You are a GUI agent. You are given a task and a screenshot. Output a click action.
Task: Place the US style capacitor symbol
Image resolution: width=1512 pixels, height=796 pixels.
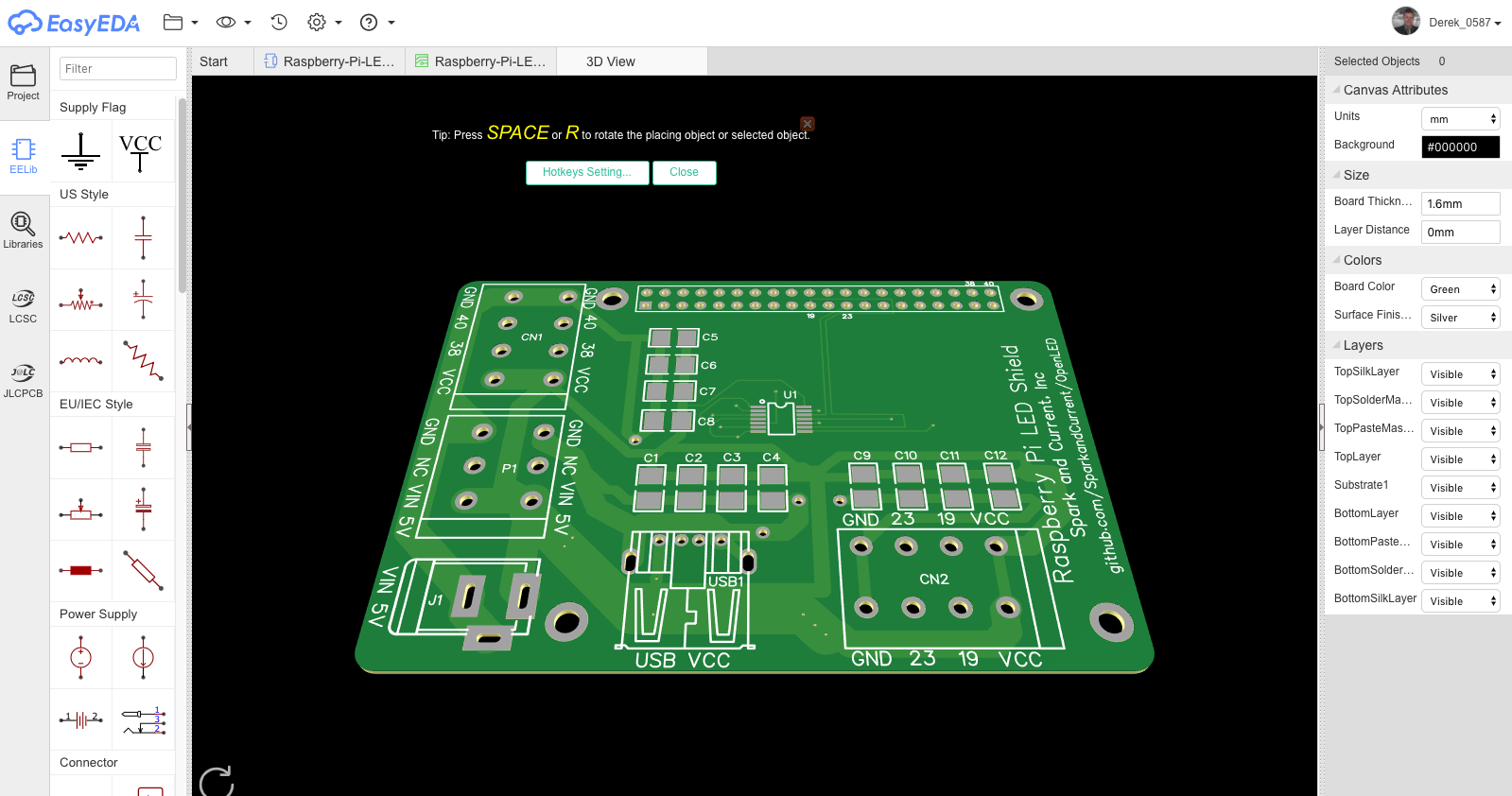pos(143,238)
